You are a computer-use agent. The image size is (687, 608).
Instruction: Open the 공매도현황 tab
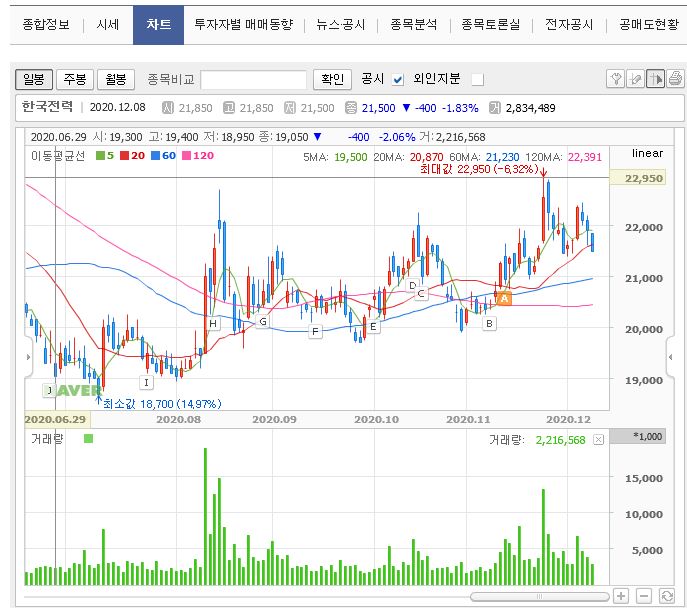(x=649, y=25)
